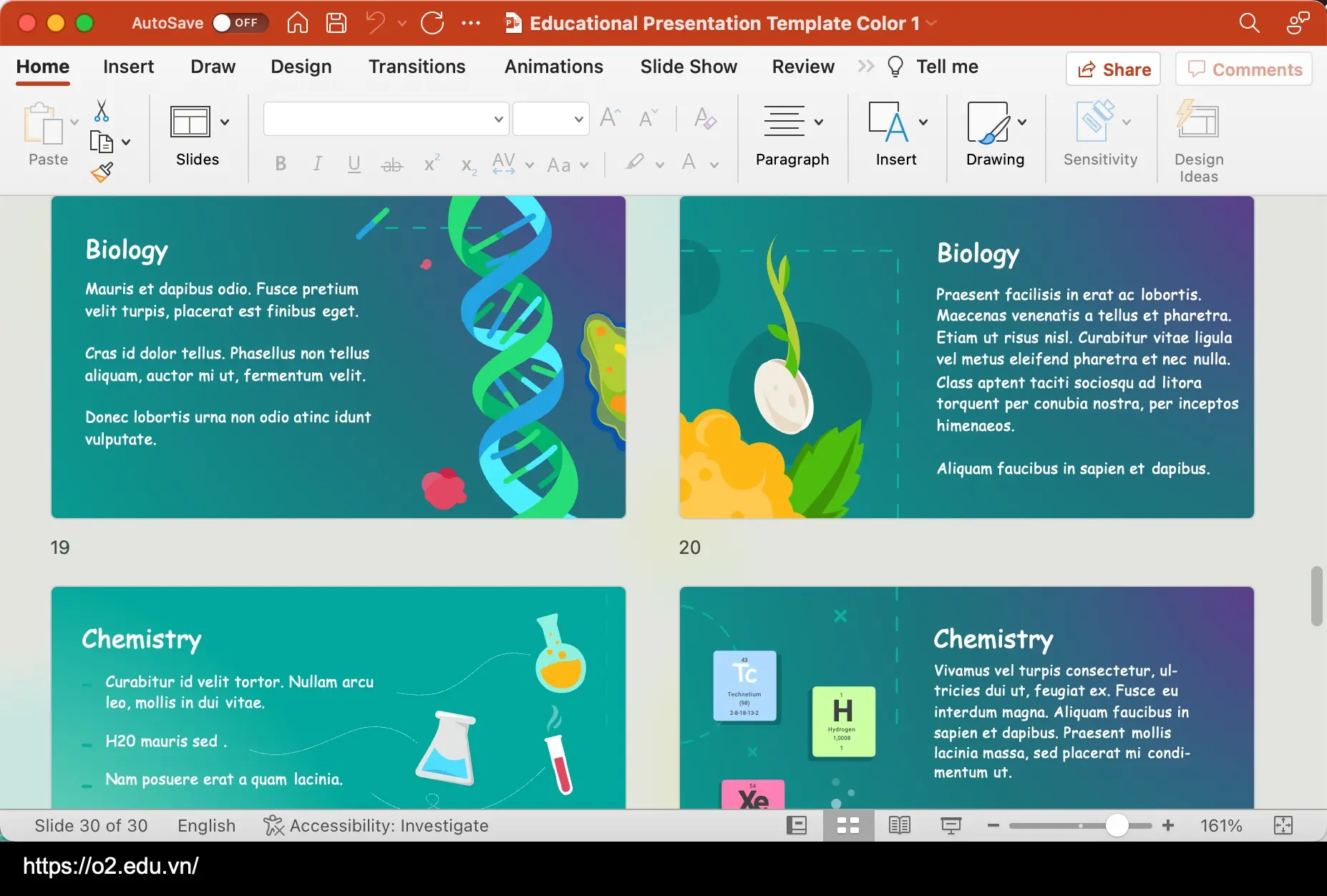Open the Slide Show tab
Viewport: 1327px width, 896px height.
(x=689, y=67)
